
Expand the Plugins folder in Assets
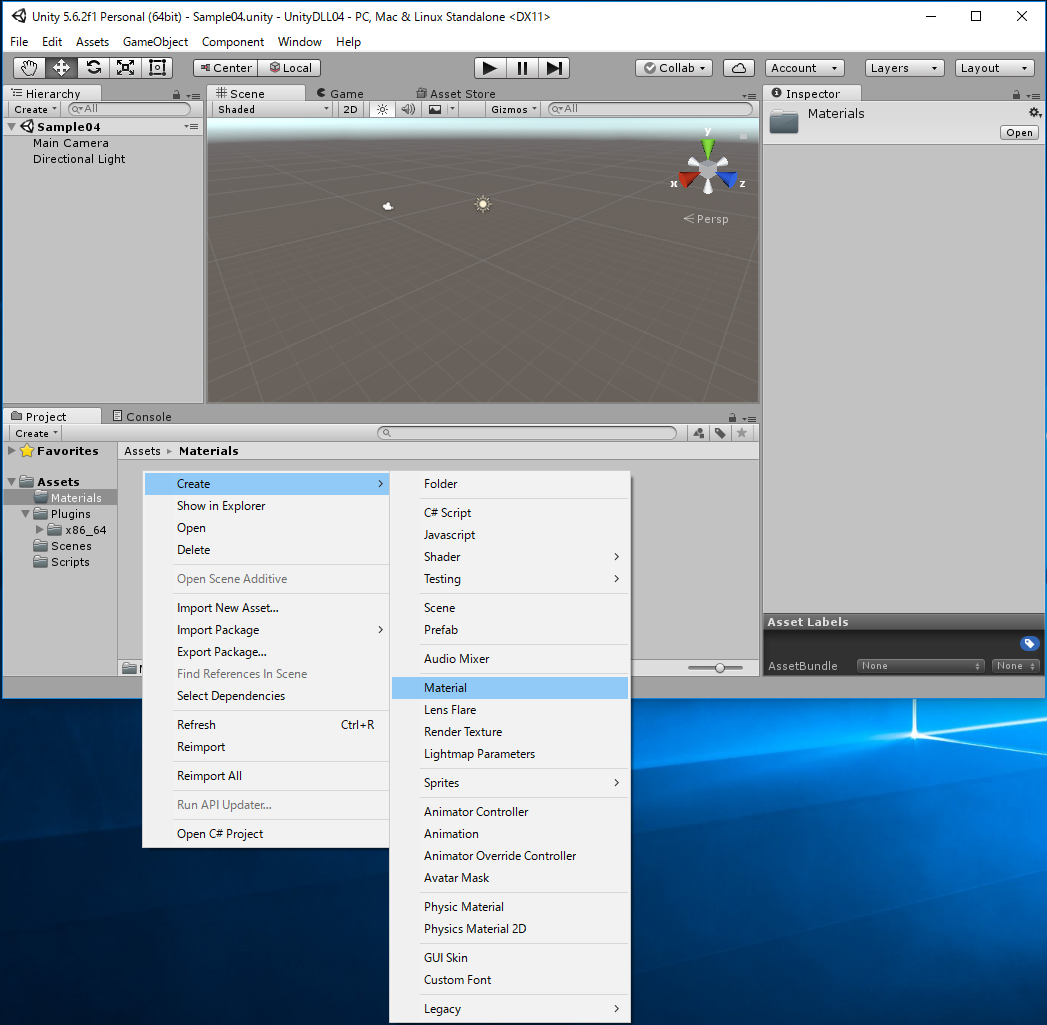(x=27, y=514)
